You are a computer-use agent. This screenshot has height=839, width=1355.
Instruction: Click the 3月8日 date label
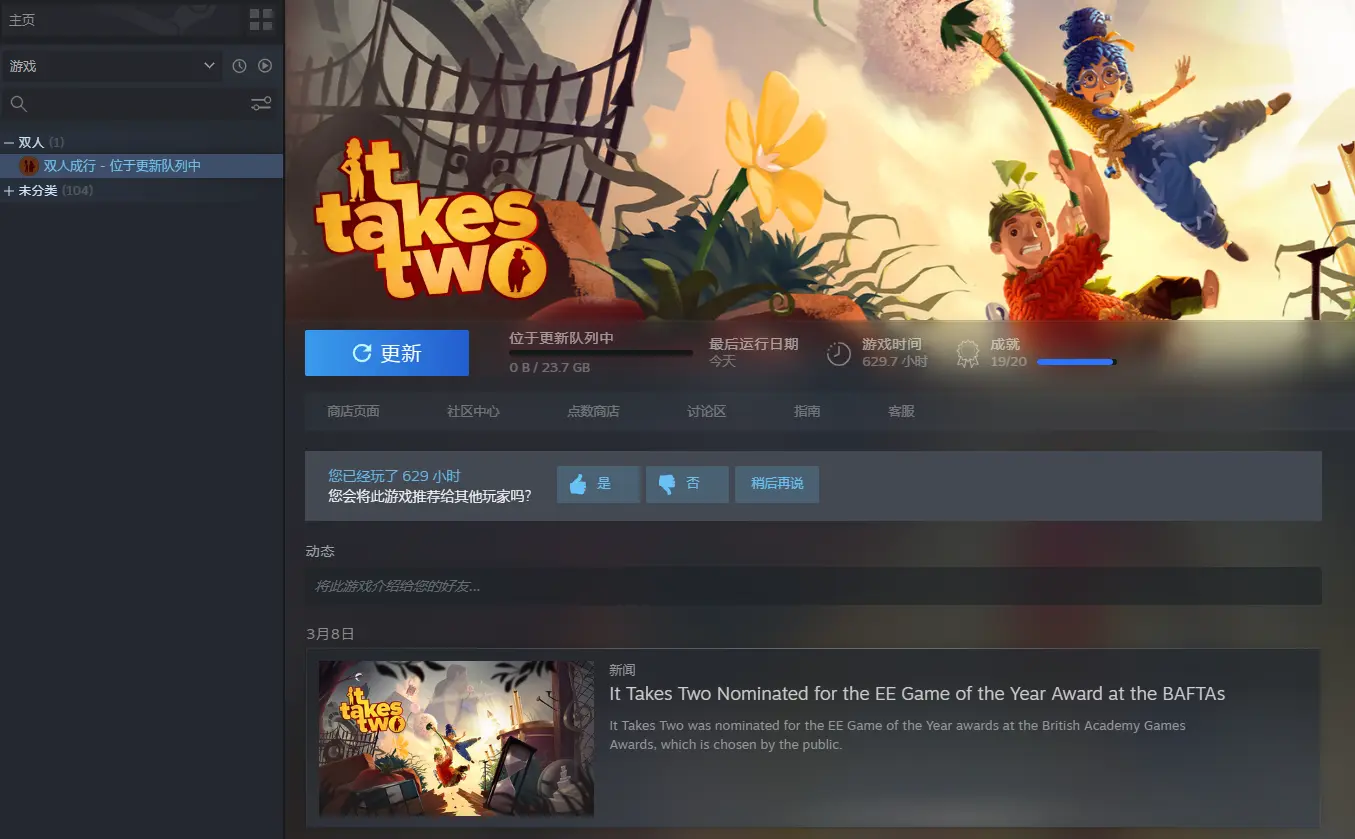point(330,634)
